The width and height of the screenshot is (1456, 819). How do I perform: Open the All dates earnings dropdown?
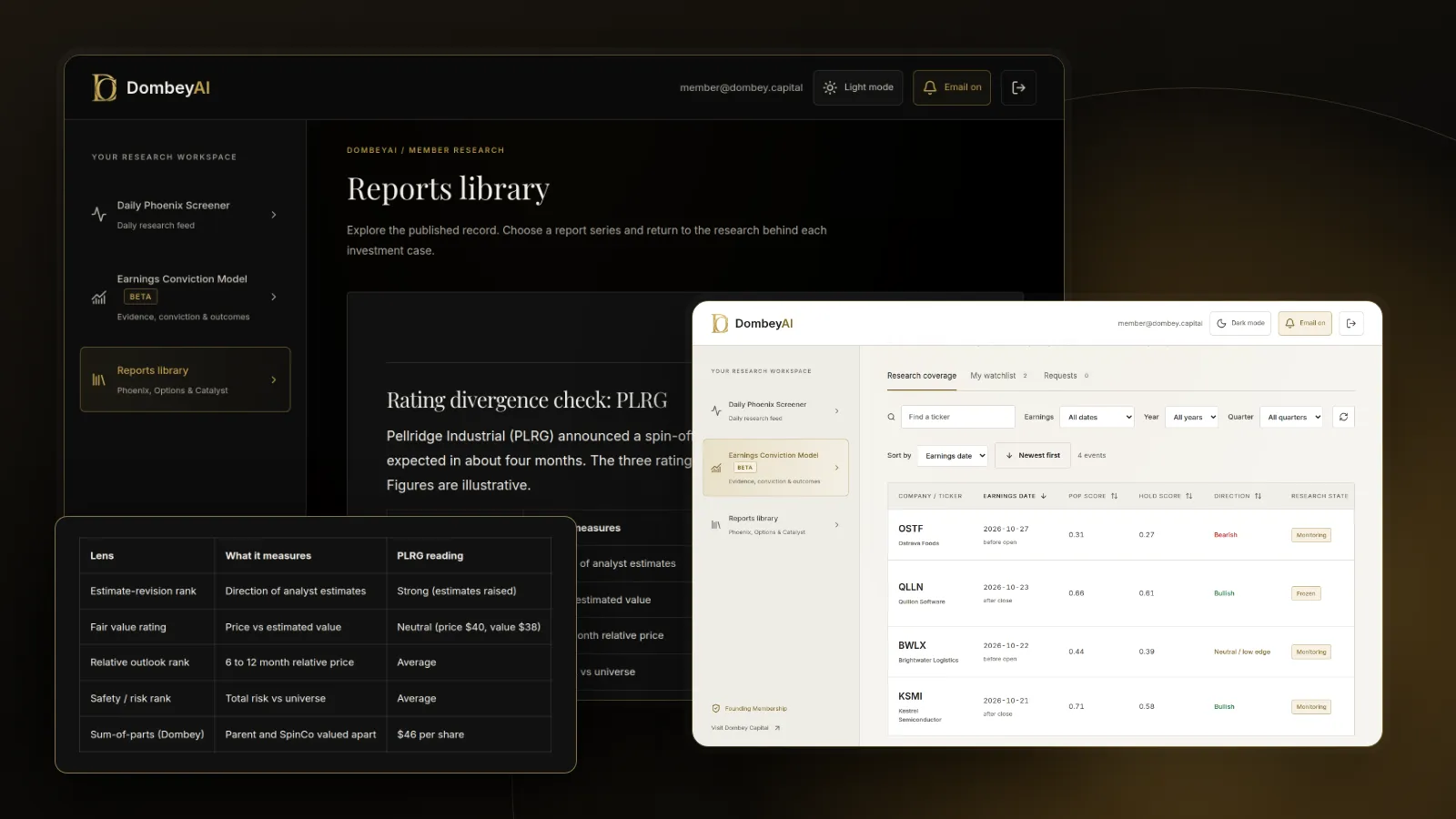coord(1098,417)
